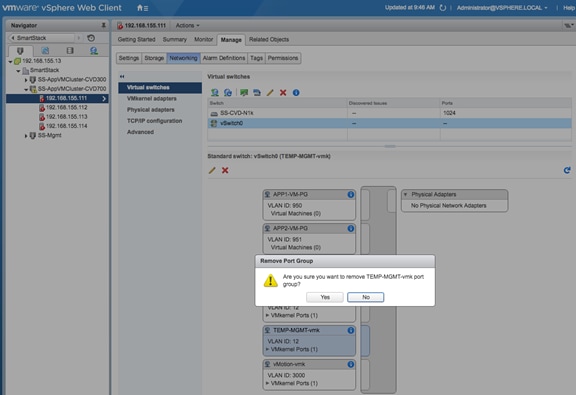Select host 192.168.155.113

[66, 116]
